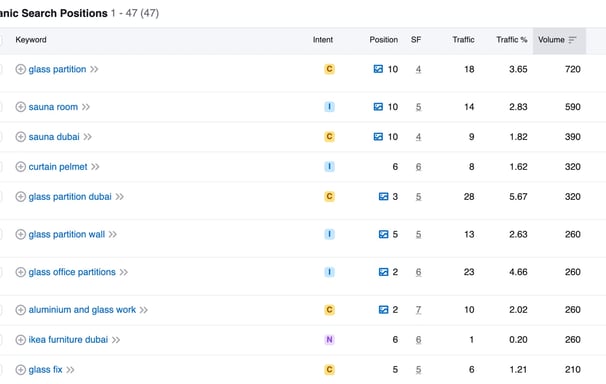
Task: Expand double chevron next to ikea furniture dubai
Action: (x=116, y=340)
